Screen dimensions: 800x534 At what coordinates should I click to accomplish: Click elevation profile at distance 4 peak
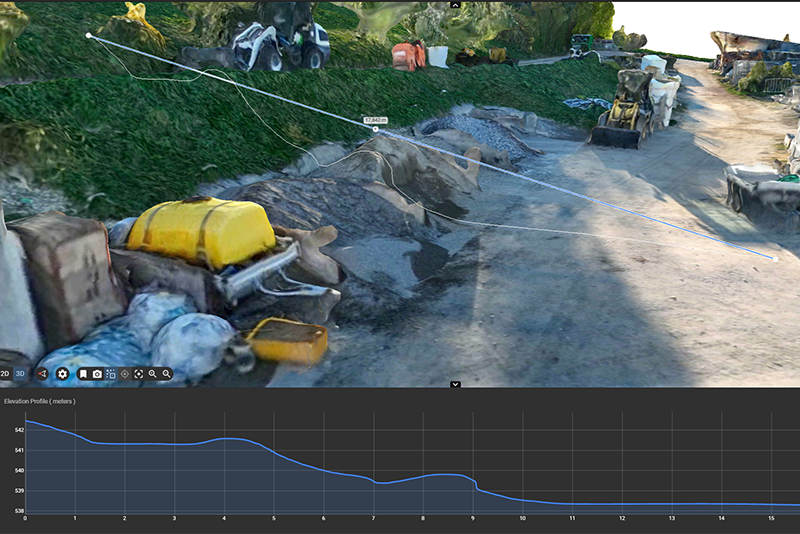224,439
